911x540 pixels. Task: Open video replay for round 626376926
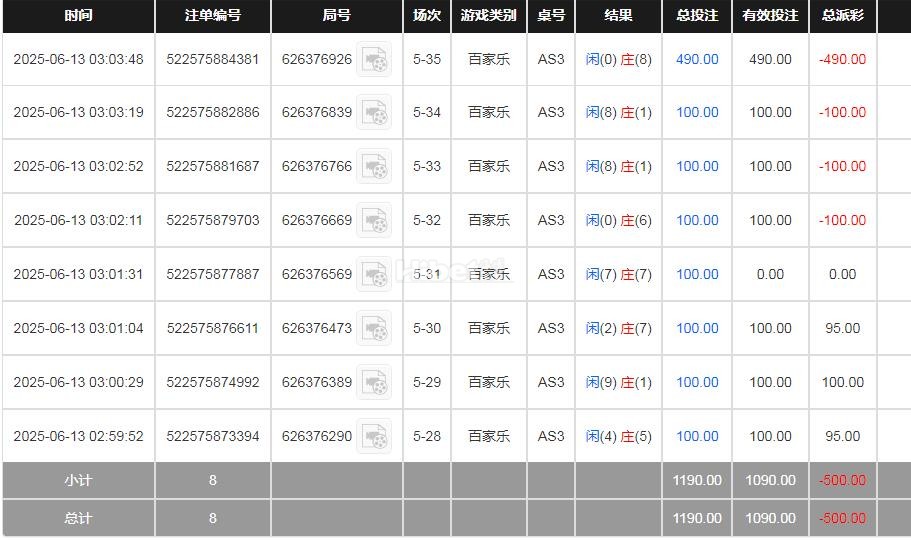tap(374, 60)
